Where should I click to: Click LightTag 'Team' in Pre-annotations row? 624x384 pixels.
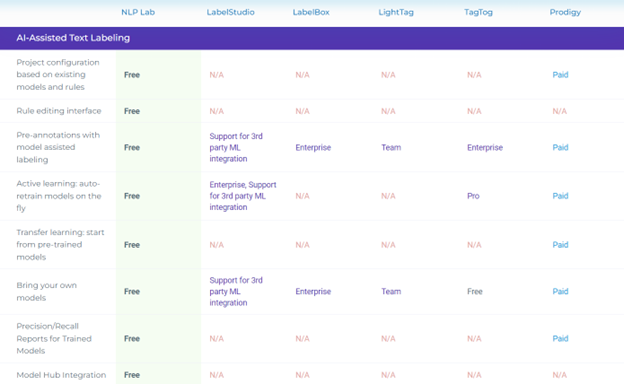[x=391, y=147]
